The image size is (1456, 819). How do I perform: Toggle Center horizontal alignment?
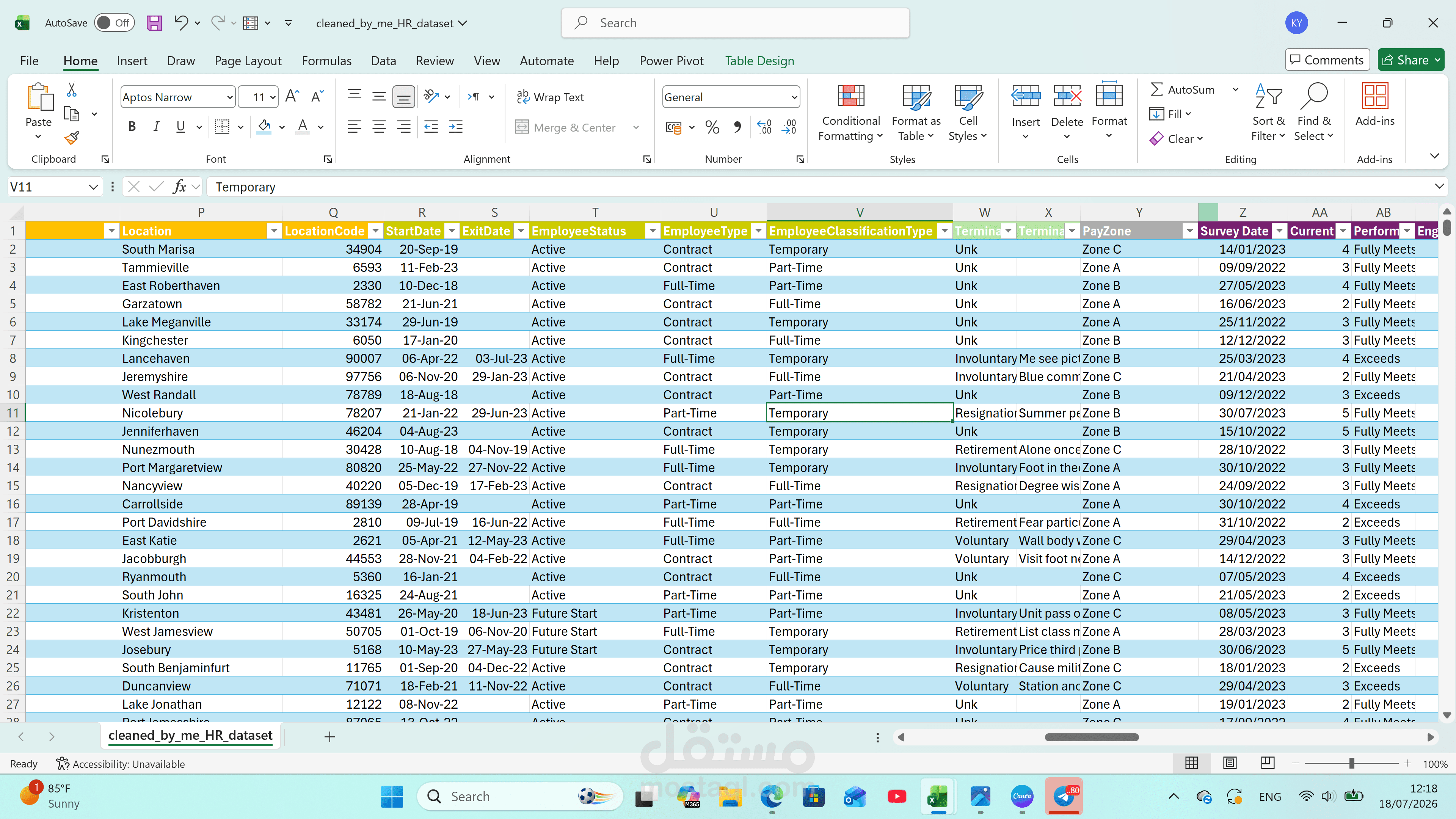tap(379, 127)
